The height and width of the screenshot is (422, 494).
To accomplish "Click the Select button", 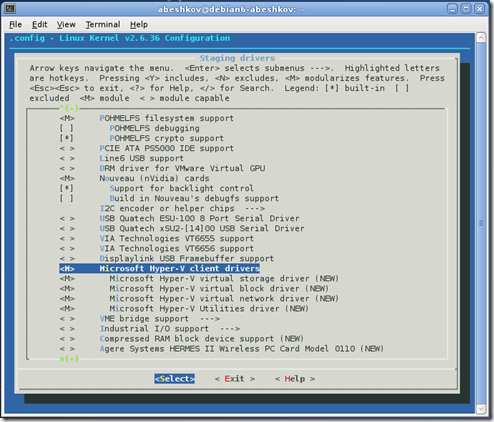I will 175,379.
